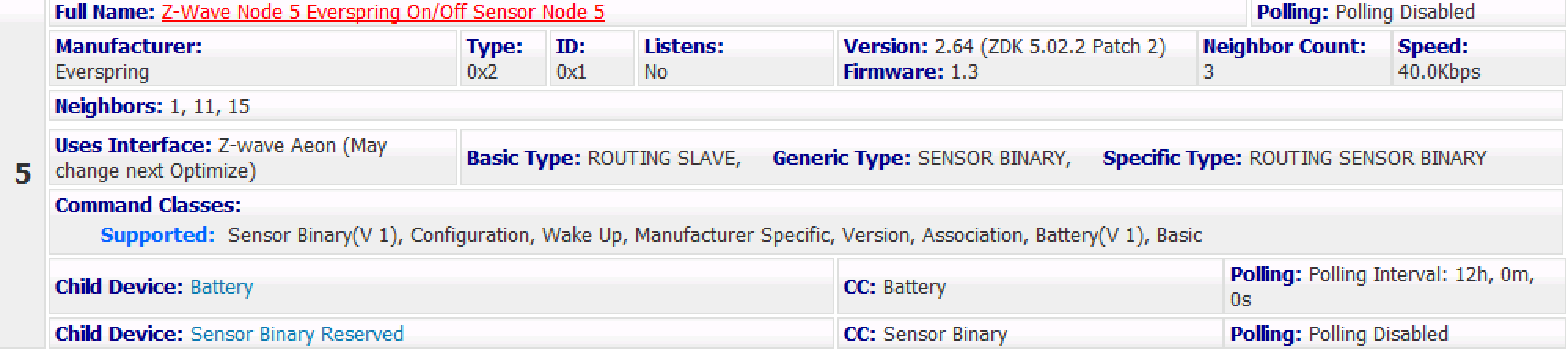Click the ID 0x1 cell
The image size is (1568, 352).
coord(592,59)
